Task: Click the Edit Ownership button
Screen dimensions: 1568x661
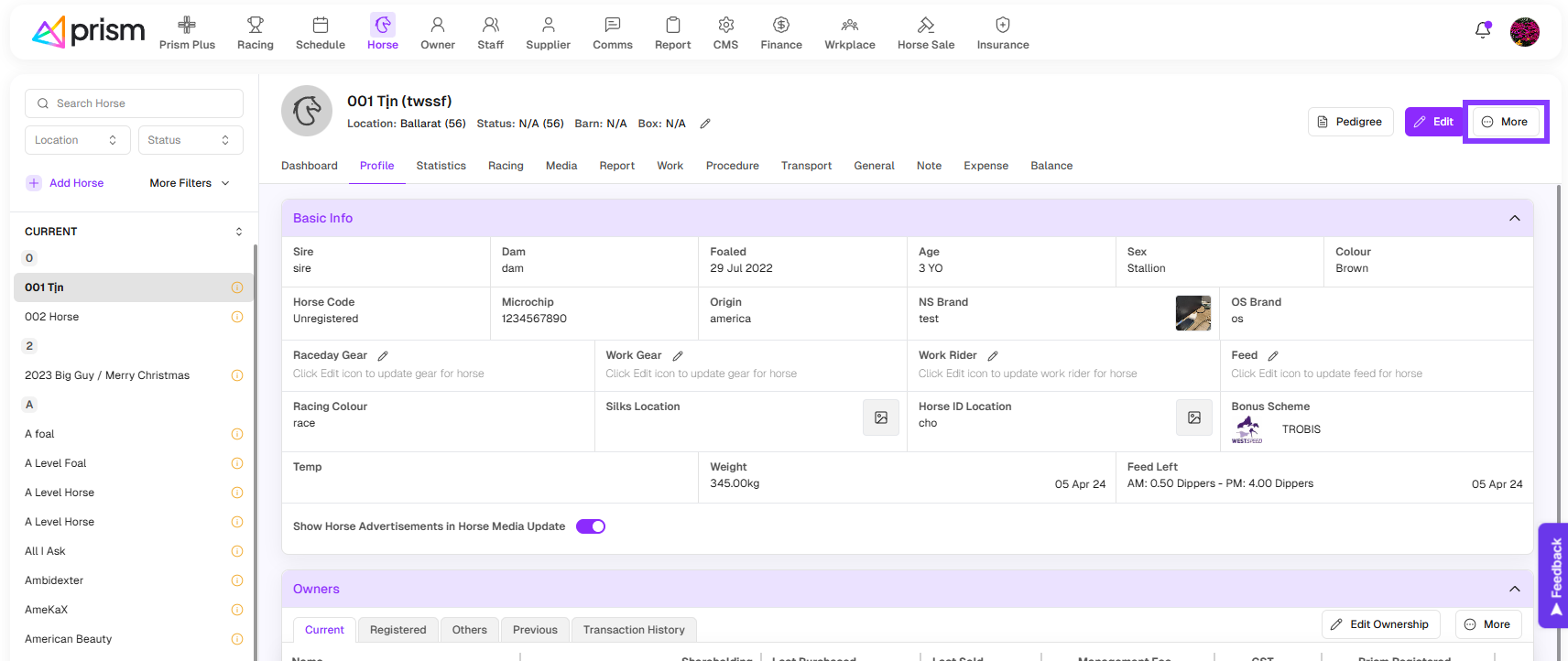Action: click(1380, 624)
